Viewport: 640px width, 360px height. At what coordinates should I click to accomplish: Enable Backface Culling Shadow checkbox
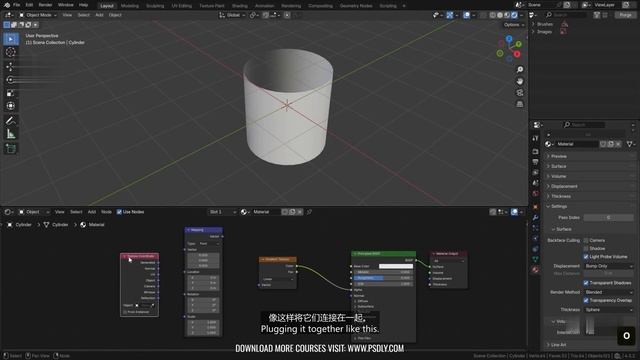tap(586, 249)
